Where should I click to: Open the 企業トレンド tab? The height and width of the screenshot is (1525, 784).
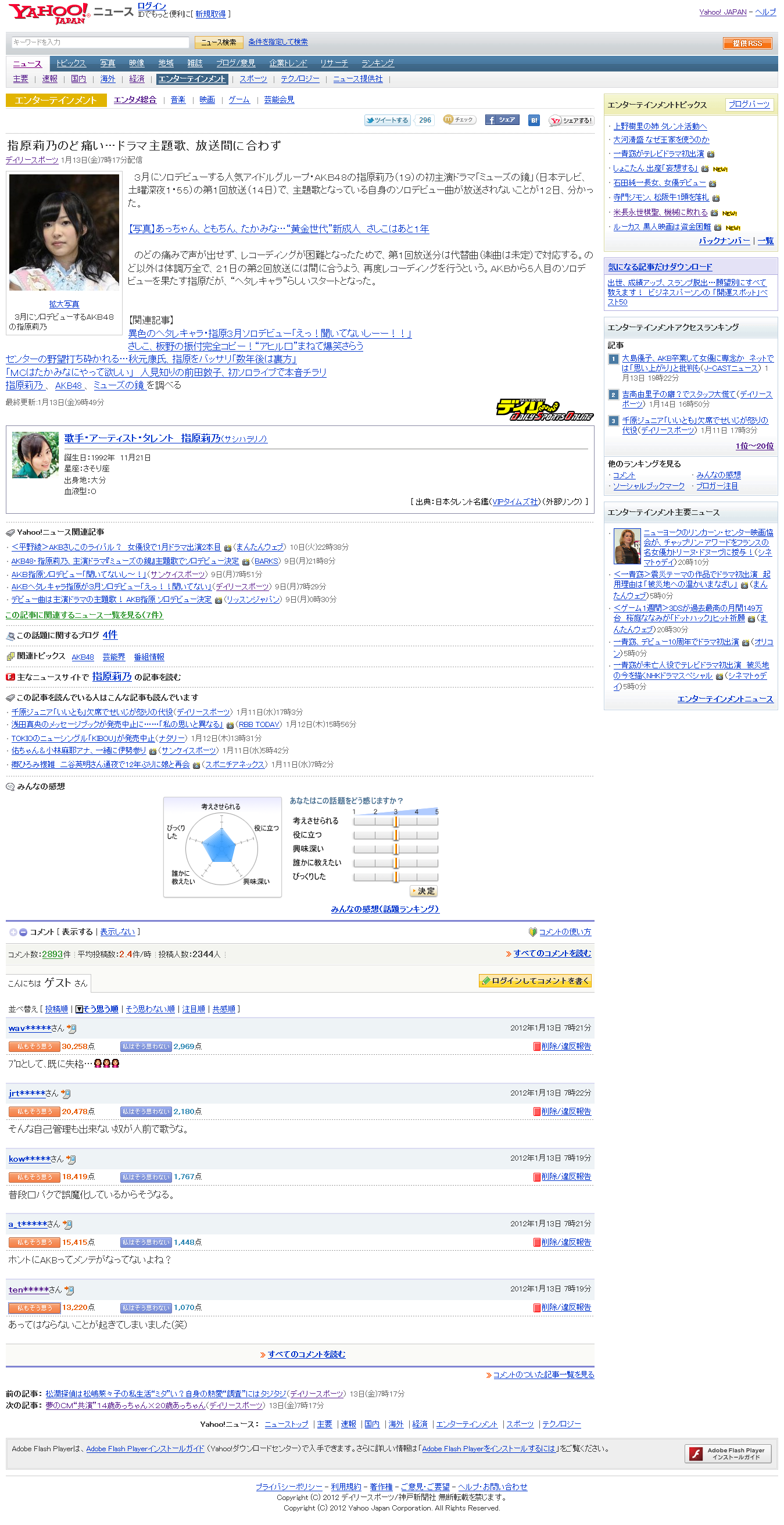click(x=288, y=63)
